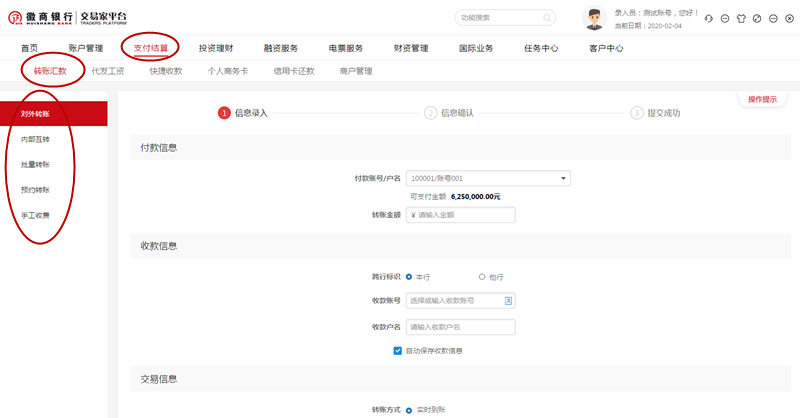Select the 他行 radio button
Viewport: 800px width, 418px height.
pos(482,276)
